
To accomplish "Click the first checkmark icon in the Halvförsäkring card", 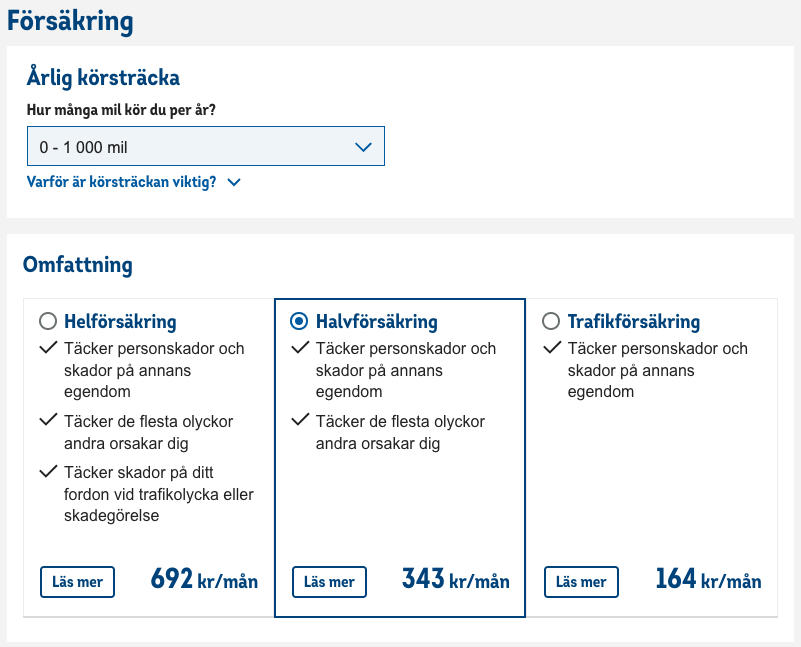I will click(x=299, y=349).
